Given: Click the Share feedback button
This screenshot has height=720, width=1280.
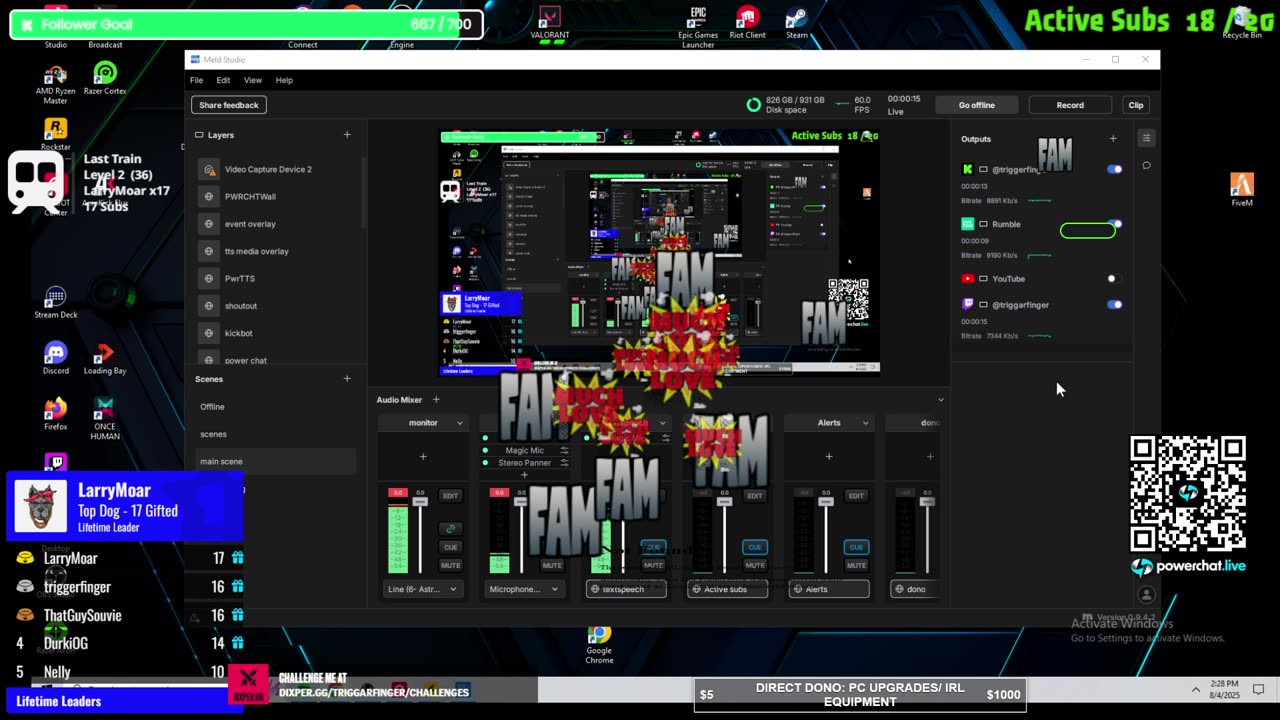Looking at the screenshot, I should [229, 105].
